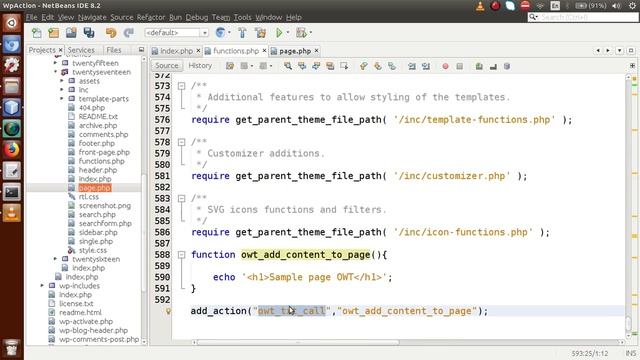640x360 pixels.
Task: Expand the wp-includes folder
Action: click(x=42, y=286)
